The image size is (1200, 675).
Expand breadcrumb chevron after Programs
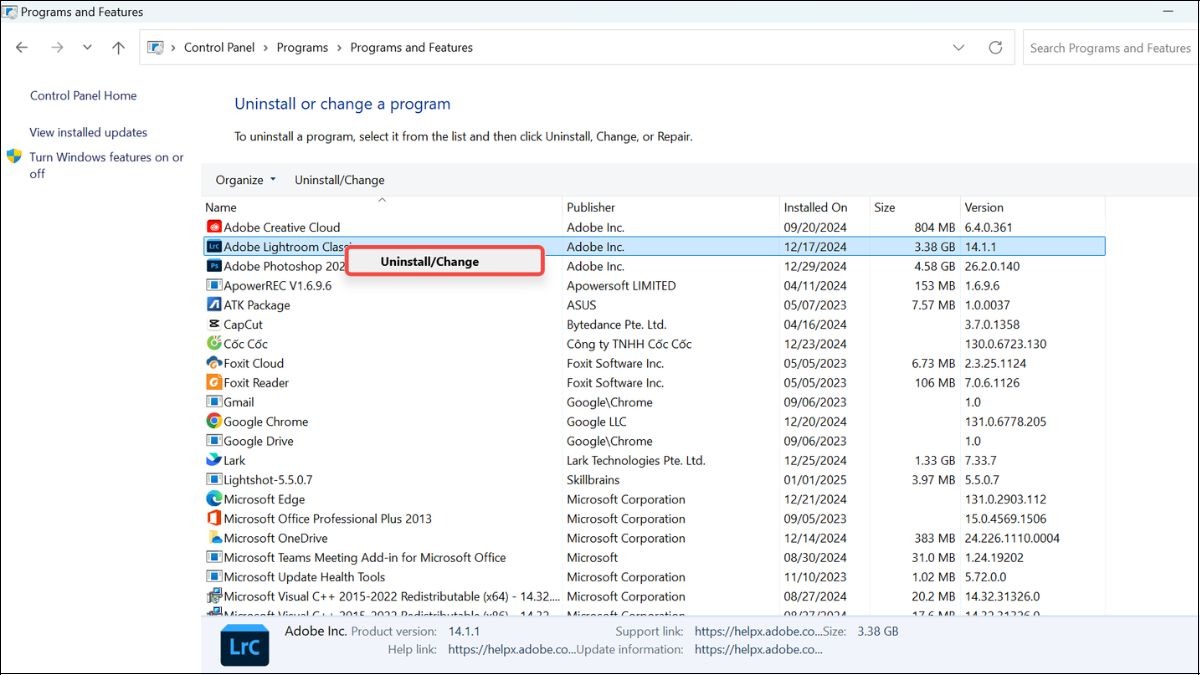click(339, 47)
